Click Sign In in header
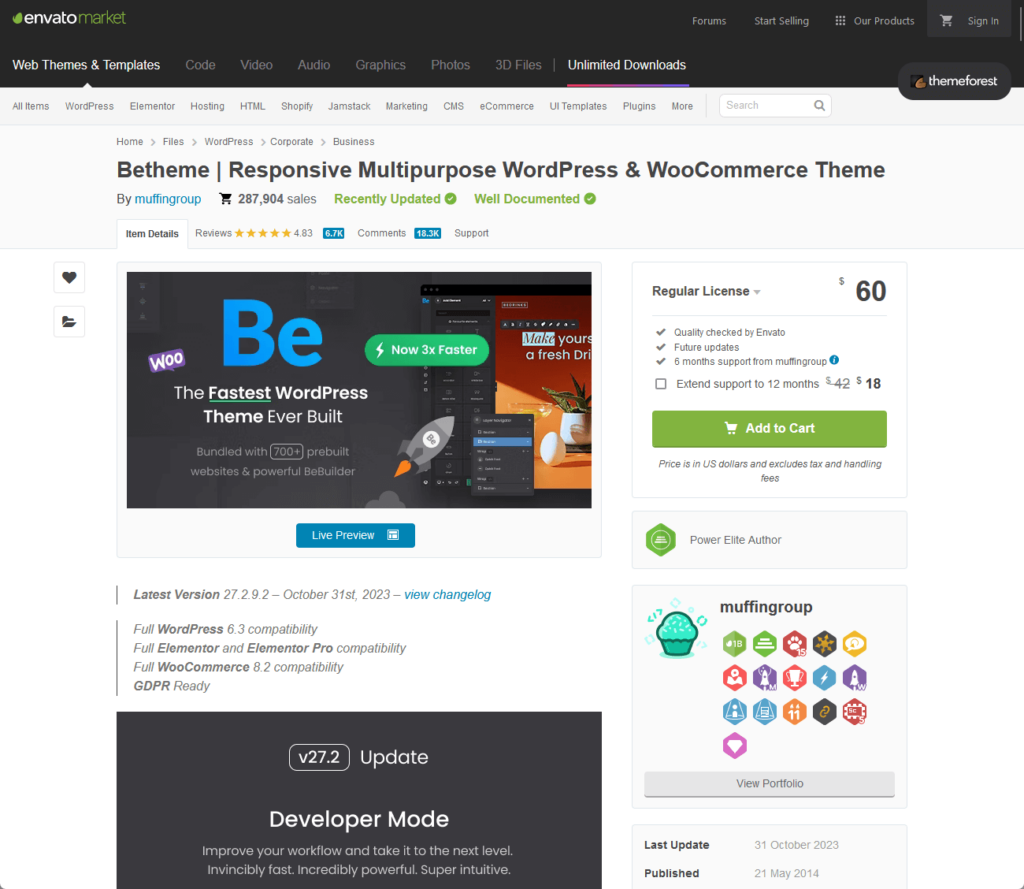 [983, 21]
